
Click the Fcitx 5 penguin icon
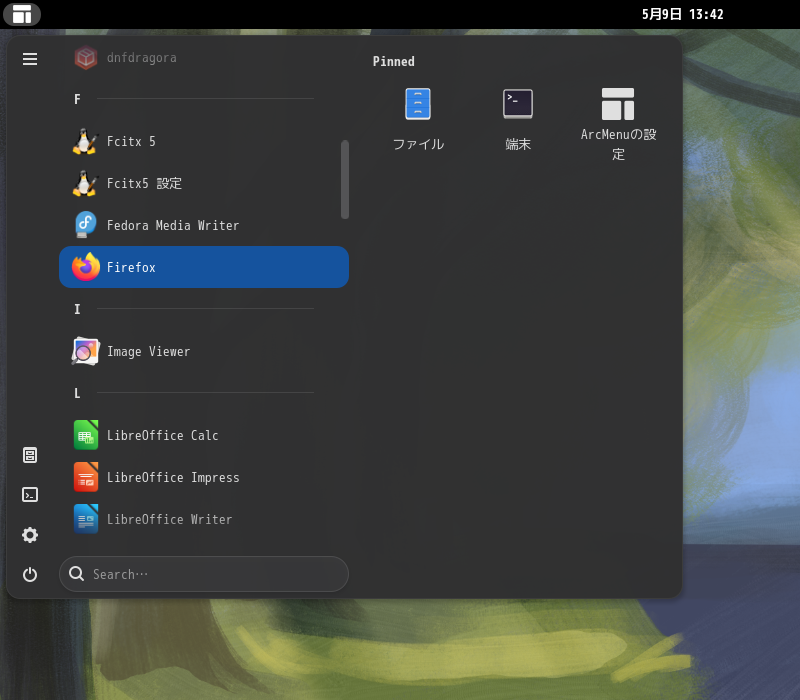tap(86, 141)
